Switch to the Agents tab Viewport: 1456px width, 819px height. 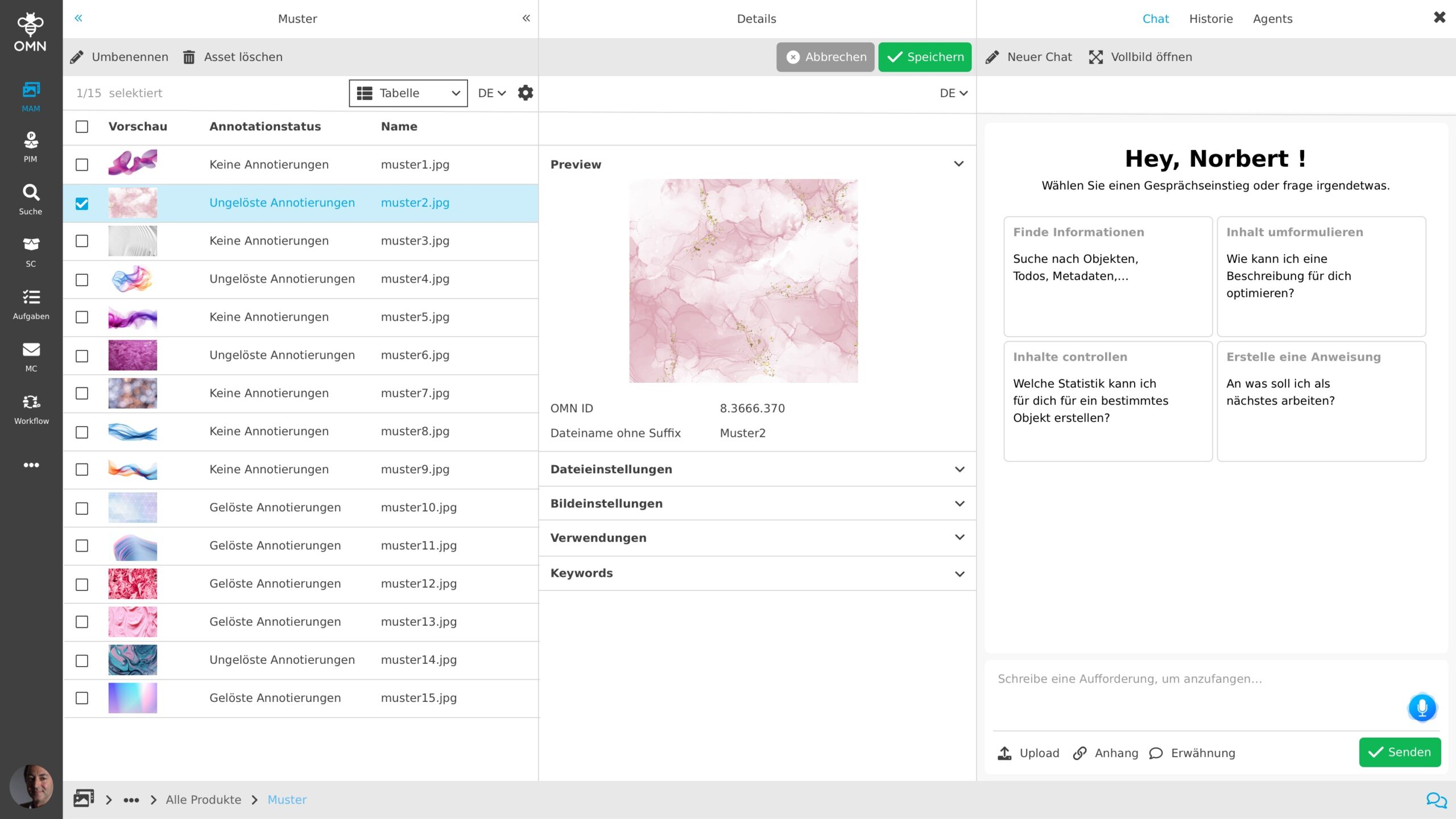coord(1272,19)
